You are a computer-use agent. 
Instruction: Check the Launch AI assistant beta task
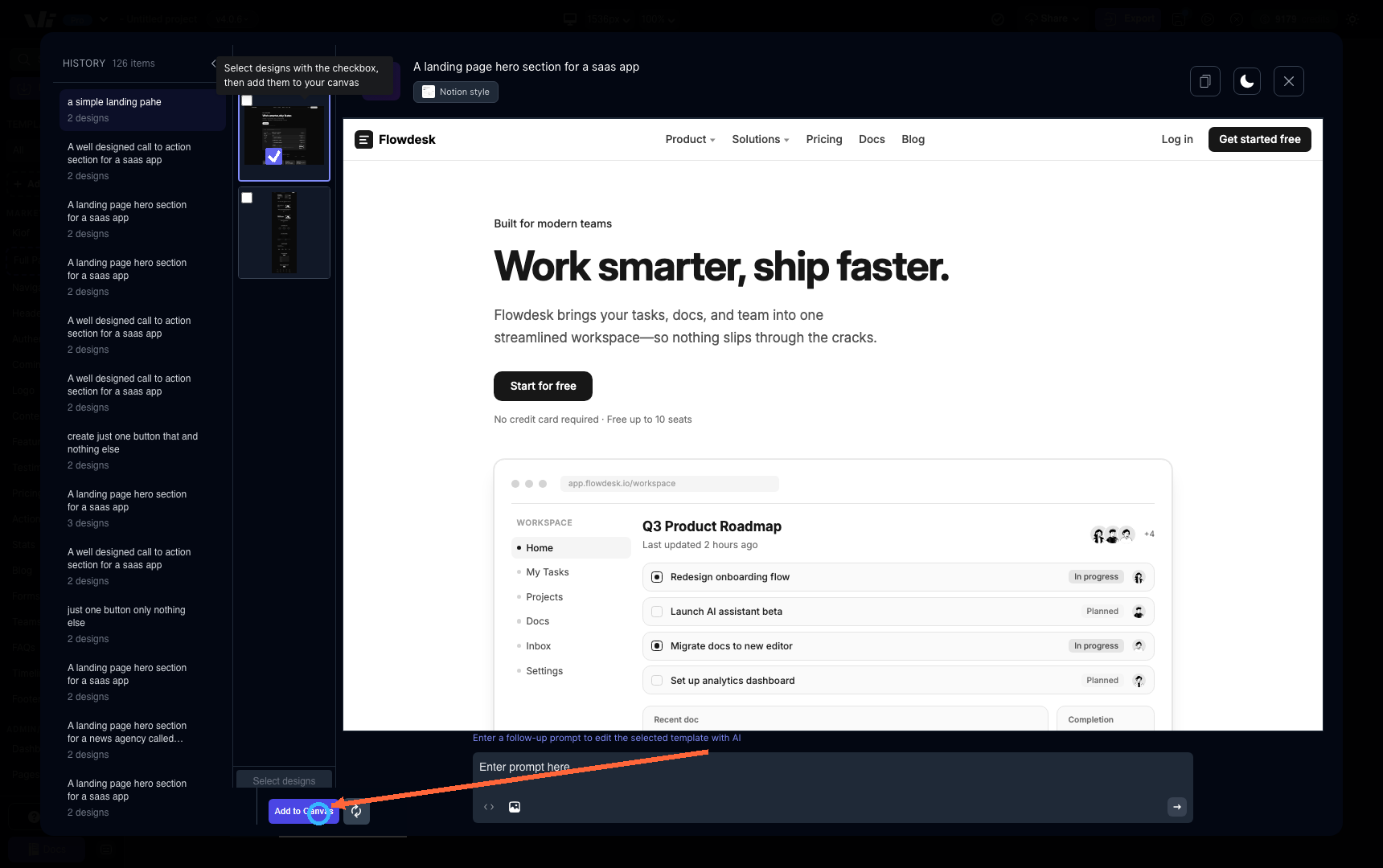pyautogui.click(x=656, y=611)
